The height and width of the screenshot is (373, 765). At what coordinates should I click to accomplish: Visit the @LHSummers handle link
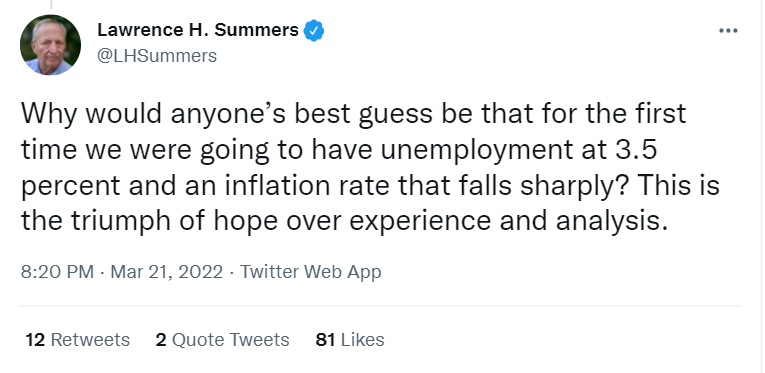[x=157, y=56]
